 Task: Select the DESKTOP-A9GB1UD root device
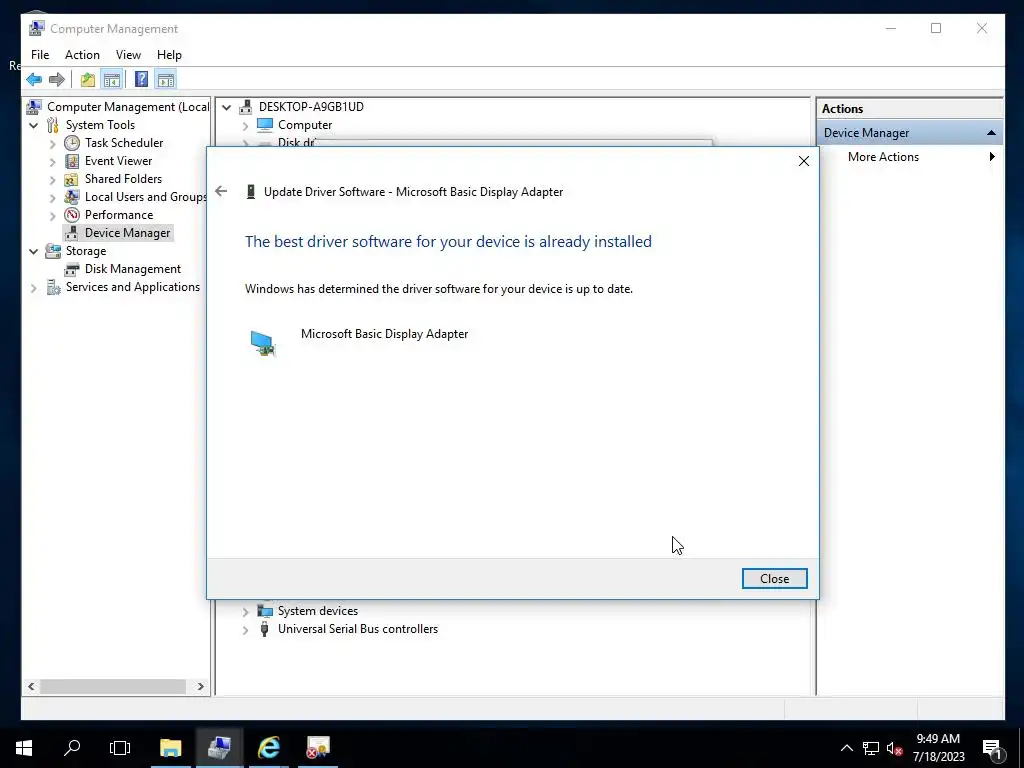click(x=311, y=106)
